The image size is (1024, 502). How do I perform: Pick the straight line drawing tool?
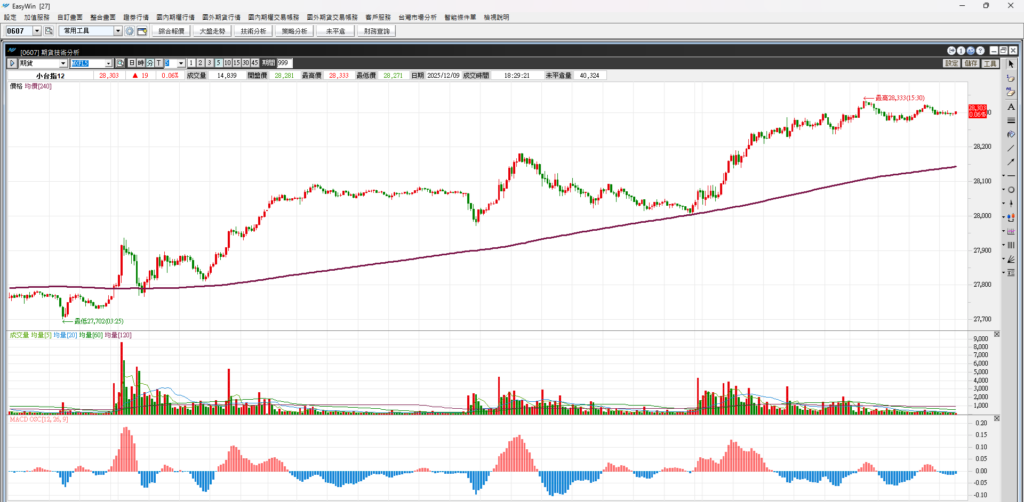coord(1011,148)
